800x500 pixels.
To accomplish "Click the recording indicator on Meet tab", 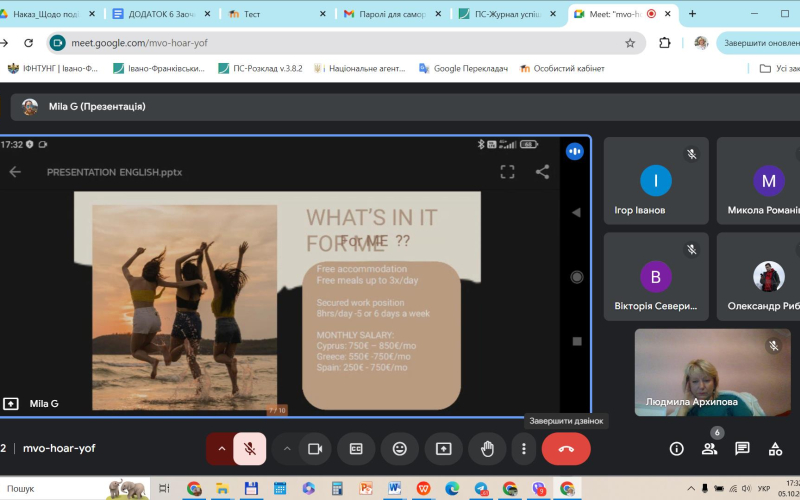I will 651,14.
